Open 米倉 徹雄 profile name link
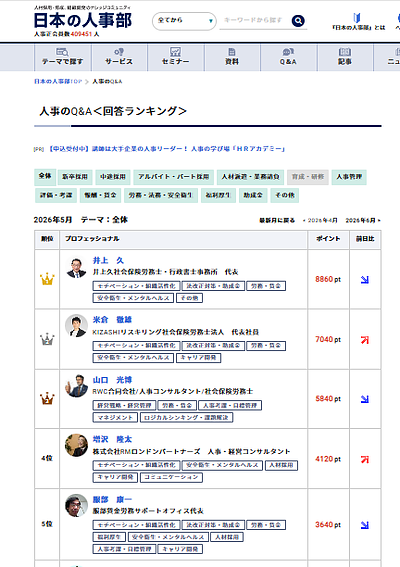Image resolution: width=400 pixels, height=567 pixels. pyautogui.click(x=112, y=320)
